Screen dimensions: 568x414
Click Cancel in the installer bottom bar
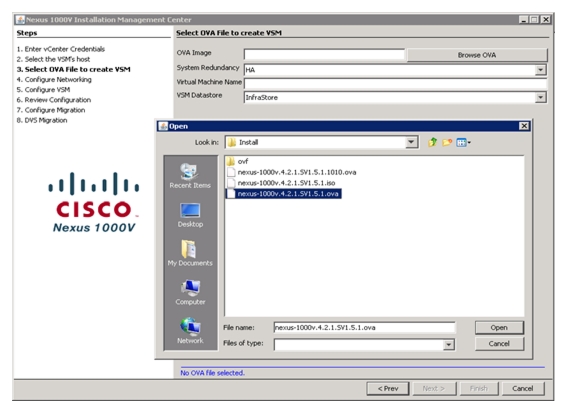click(522, 389)
